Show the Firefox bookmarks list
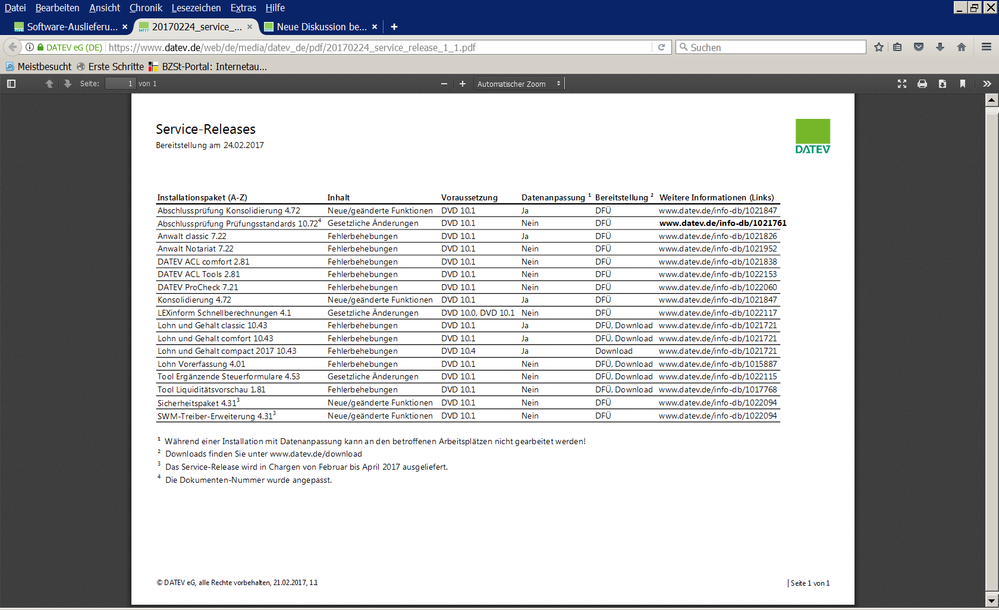Screen dimensions: 999x610 (898, 47)
